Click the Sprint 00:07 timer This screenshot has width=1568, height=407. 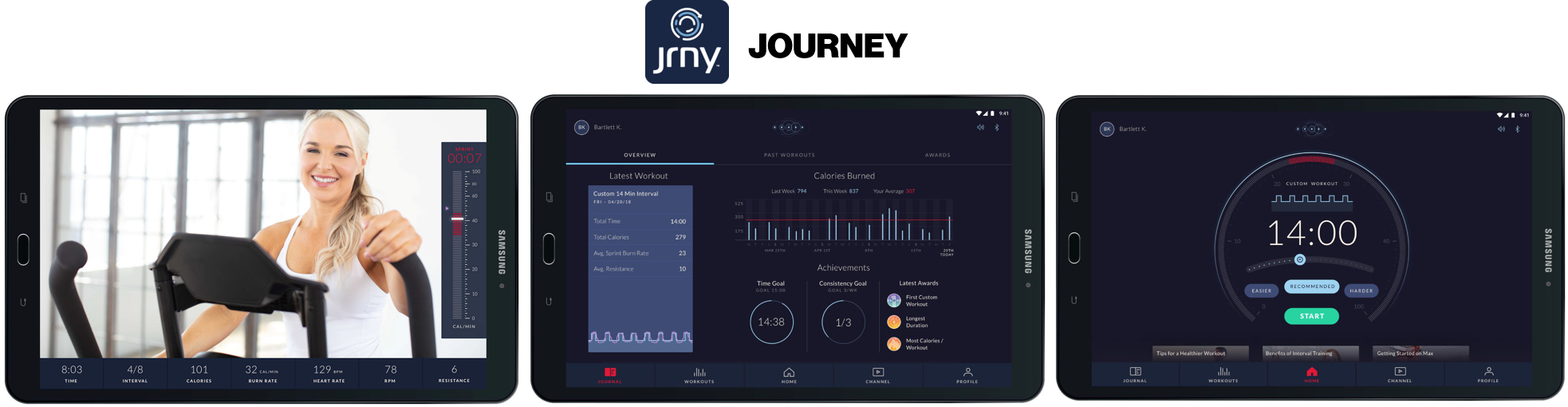464,156
